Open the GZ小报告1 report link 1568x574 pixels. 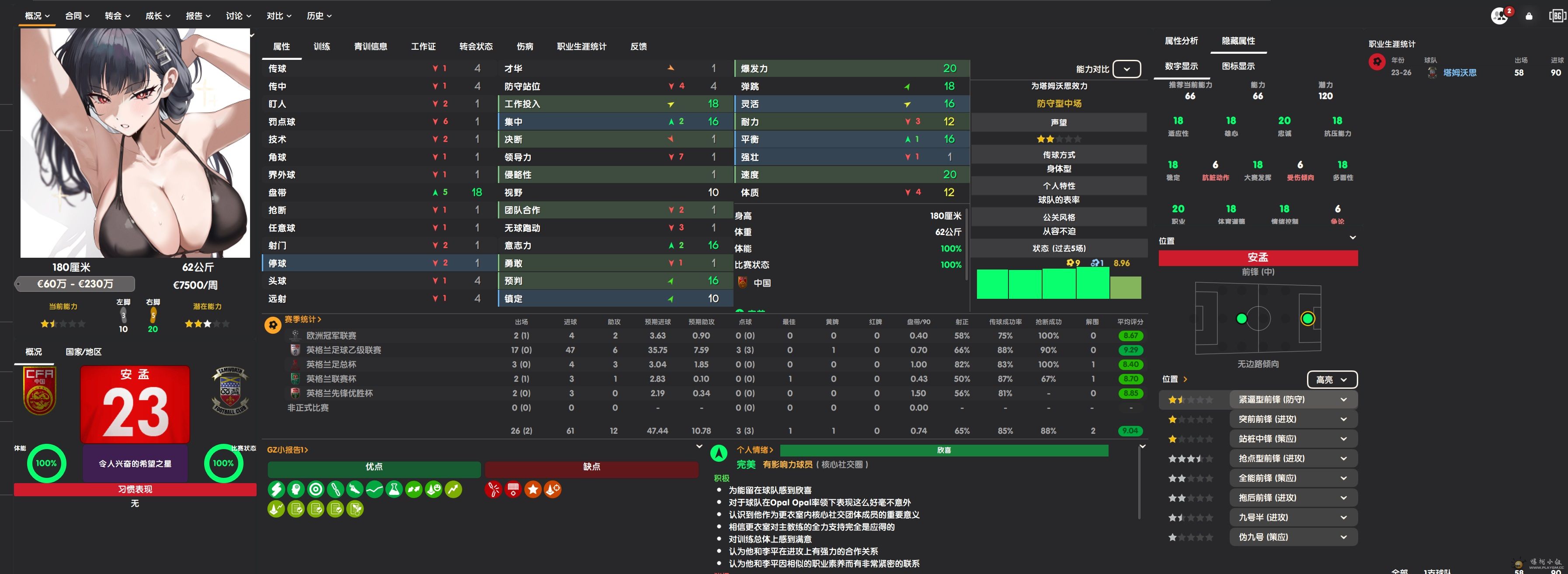(287, 450)
